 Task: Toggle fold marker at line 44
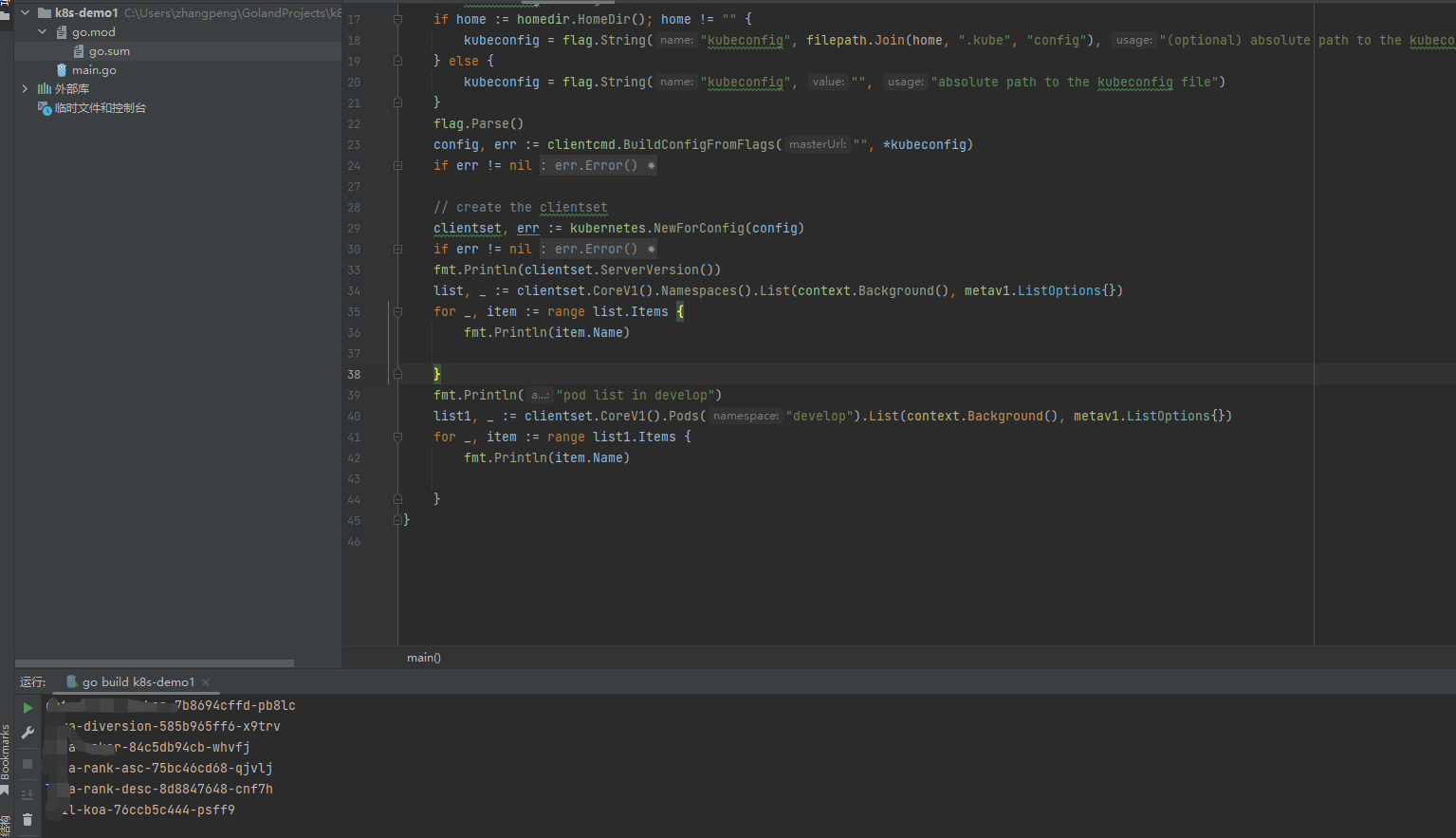[x=397, y=499]
